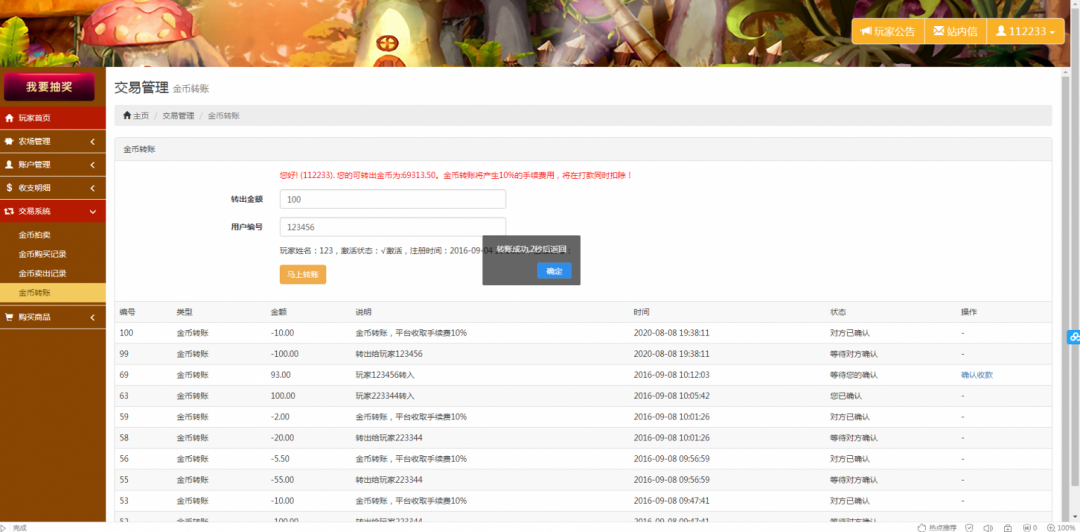The image size is (1080, 532).
Task: Click the 我要抽奖 lottery banner button
Action: [x=49, y=87]
